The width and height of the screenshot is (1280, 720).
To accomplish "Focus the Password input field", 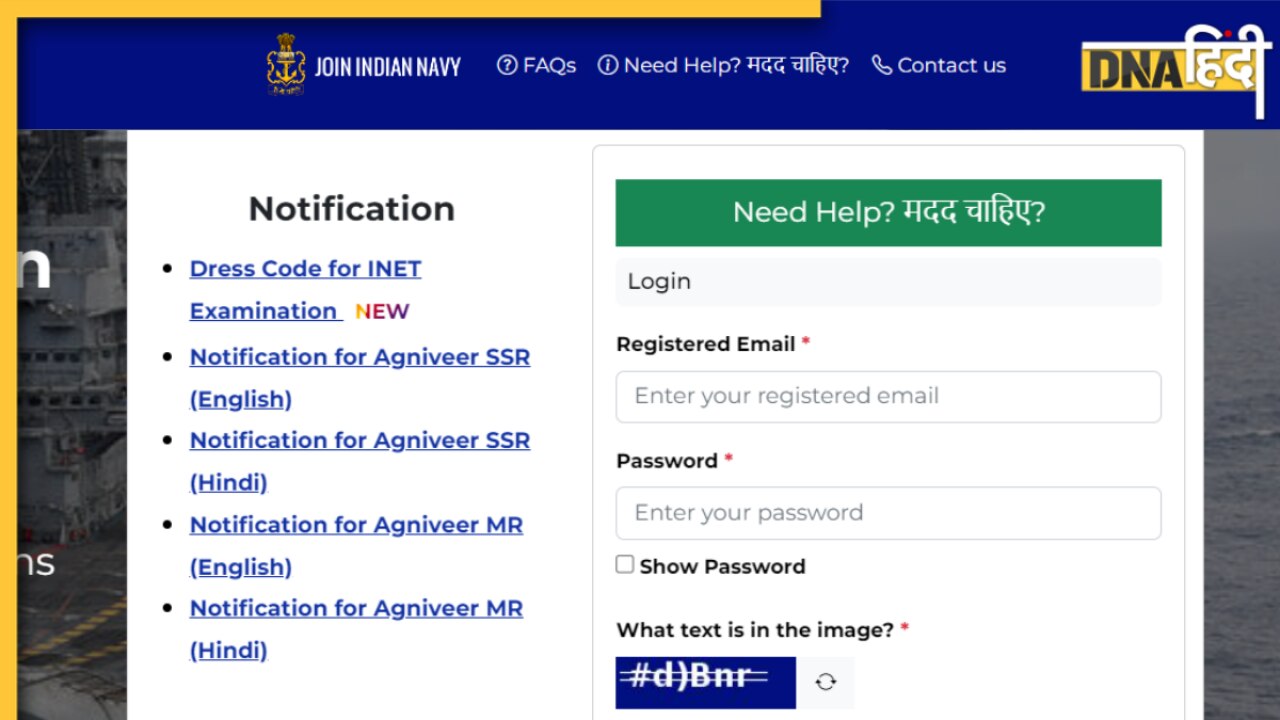I will [888, 513].
